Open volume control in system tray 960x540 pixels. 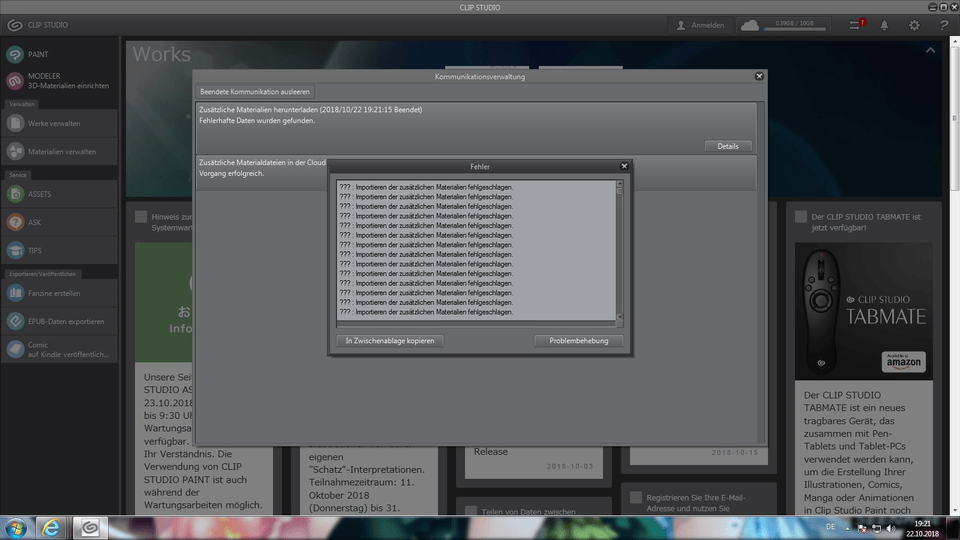coord(891,528)
